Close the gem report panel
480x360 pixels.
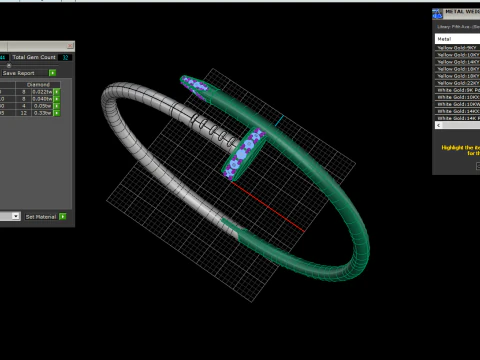tap(70, 46)
